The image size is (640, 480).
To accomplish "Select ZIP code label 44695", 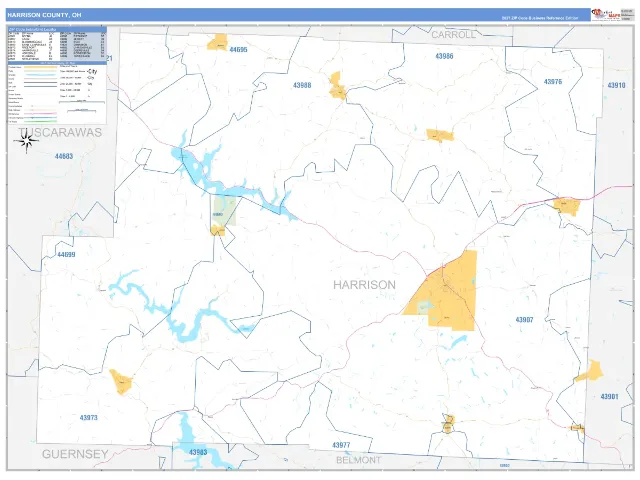I will click(x=238, y=50).
